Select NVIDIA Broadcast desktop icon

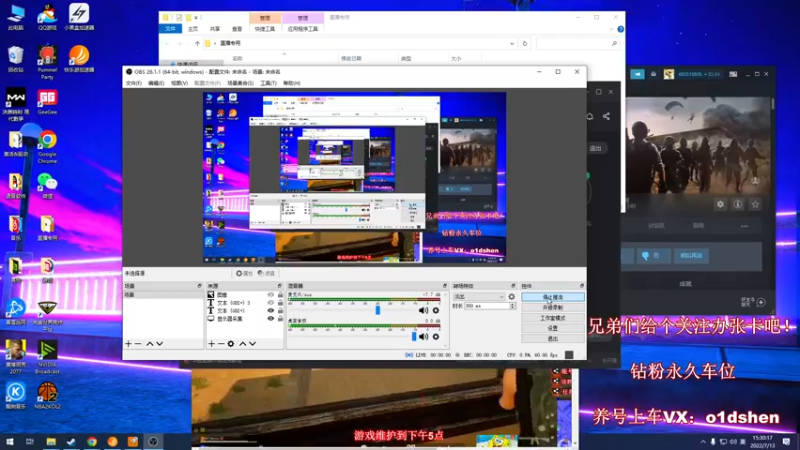coord(47,357)
